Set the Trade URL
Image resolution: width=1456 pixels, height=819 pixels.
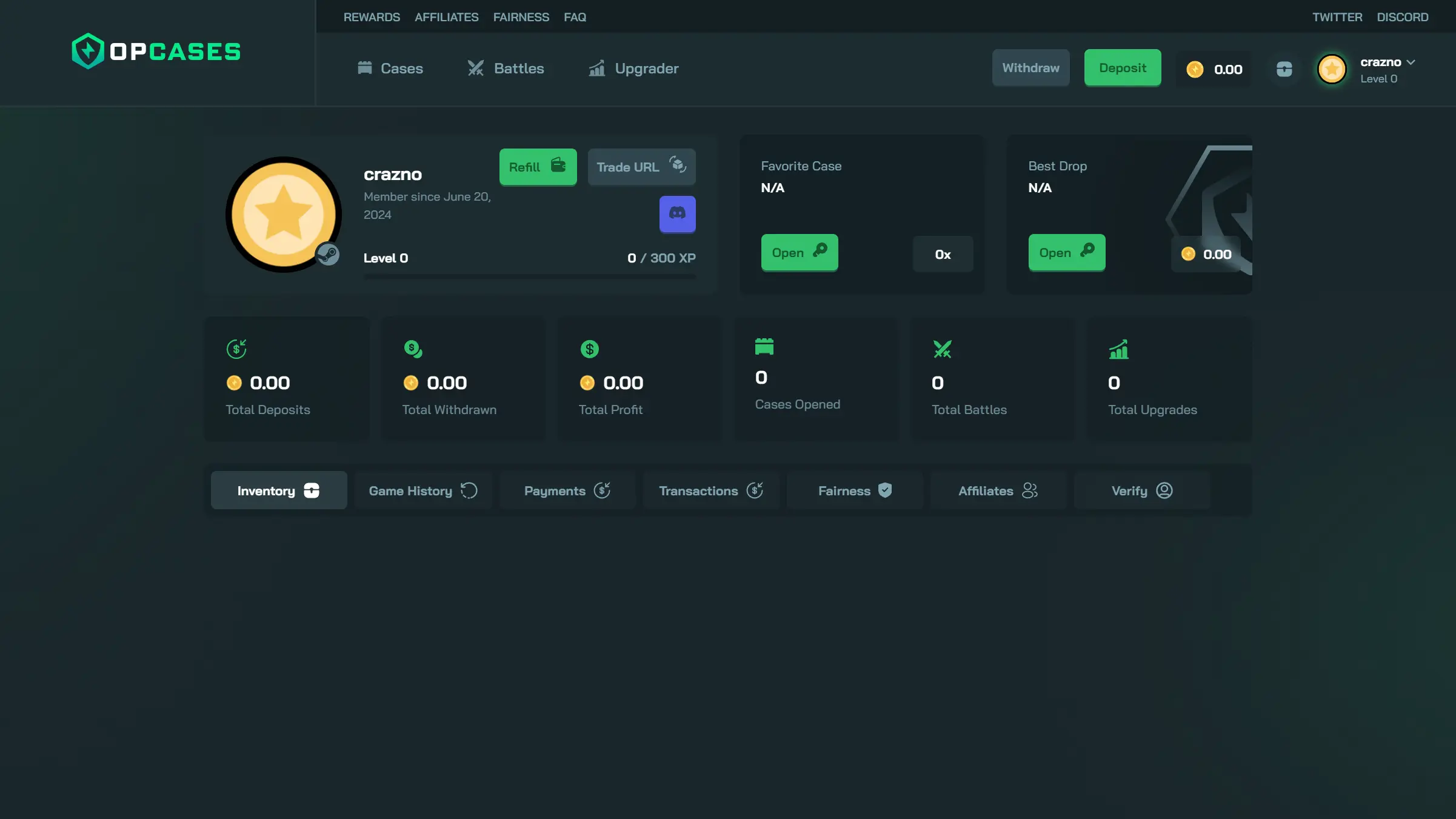[641, 167]
